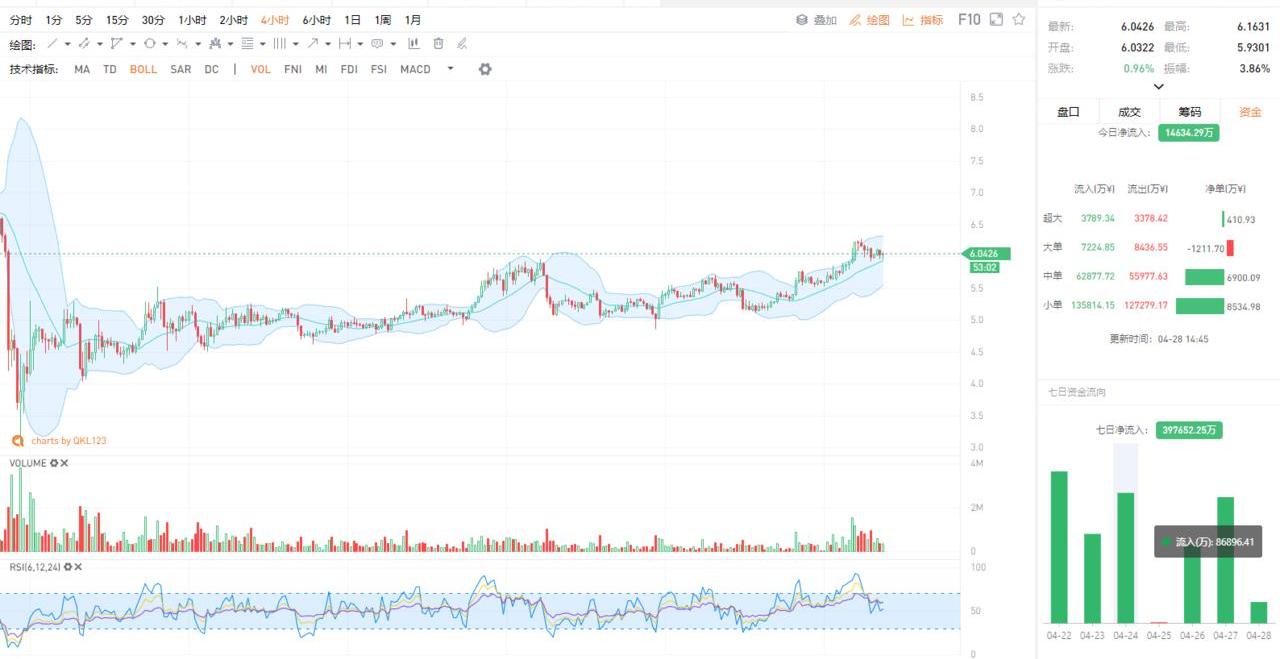This screenshot has width=1280, height=659.
Task: Open the arrow tool dropdown arrow
Action: (x=328, y=44)
